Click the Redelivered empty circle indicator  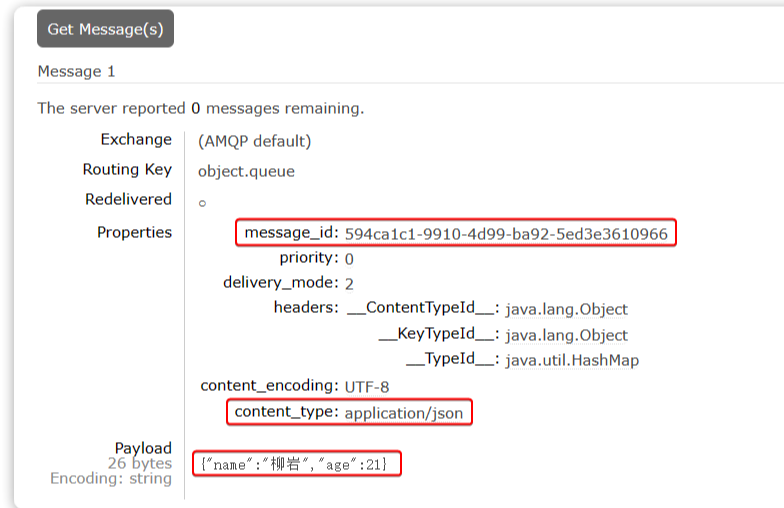point(202,203)
